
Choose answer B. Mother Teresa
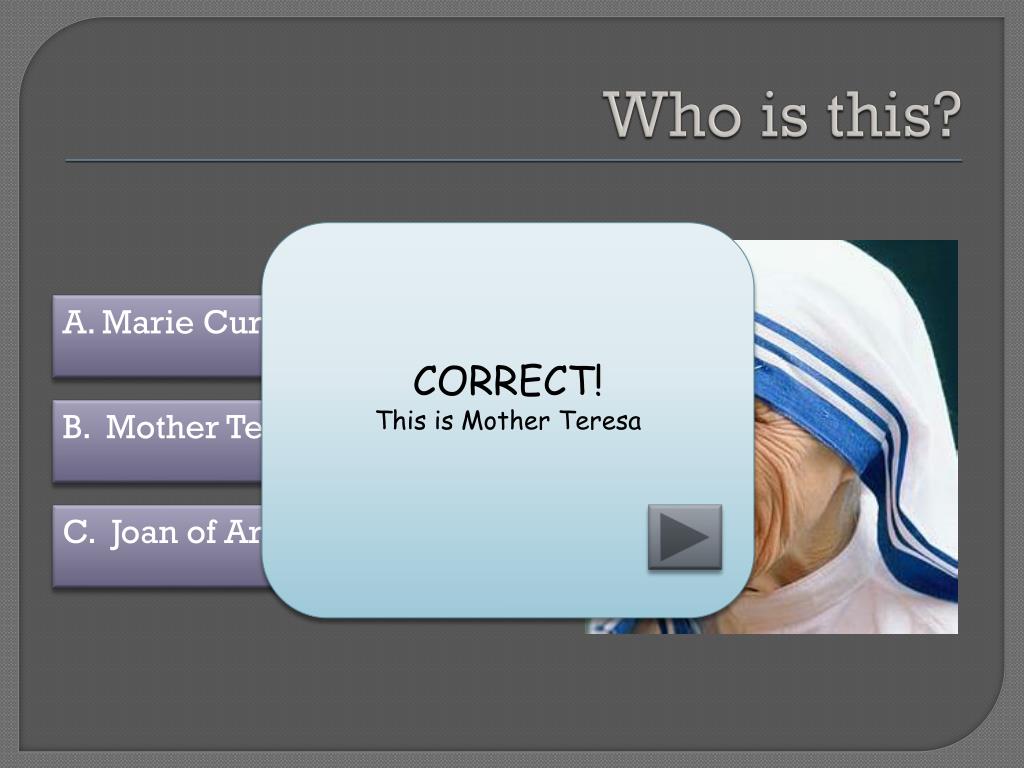pos(157,441)
